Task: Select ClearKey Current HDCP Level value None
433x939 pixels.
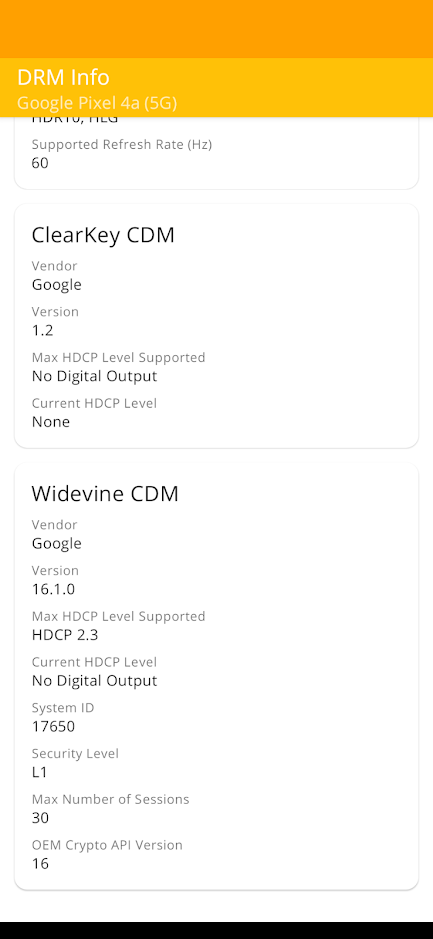Action: [x=51, y=422]
